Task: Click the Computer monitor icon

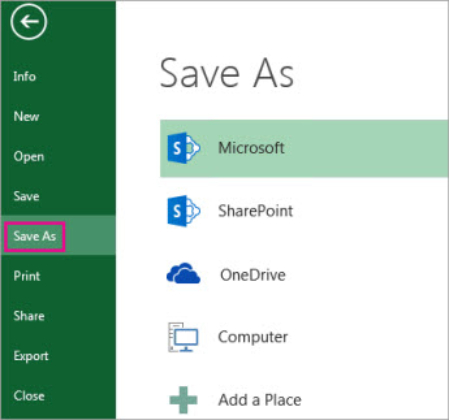Action: tap(183, 337)
